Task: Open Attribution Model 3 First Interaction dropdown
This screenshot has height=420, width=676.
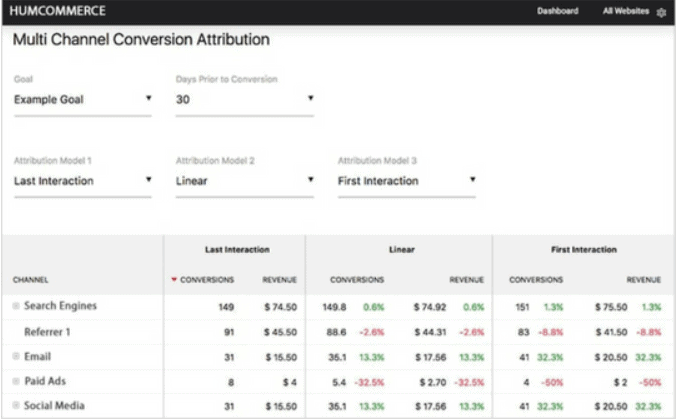Action: pyautogui.click(x=406, y=181)
